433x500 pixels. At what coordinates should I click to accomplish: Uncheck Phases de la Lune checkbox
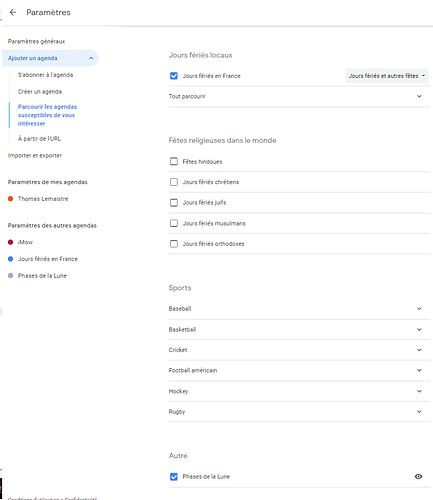(x=174, y=477)
